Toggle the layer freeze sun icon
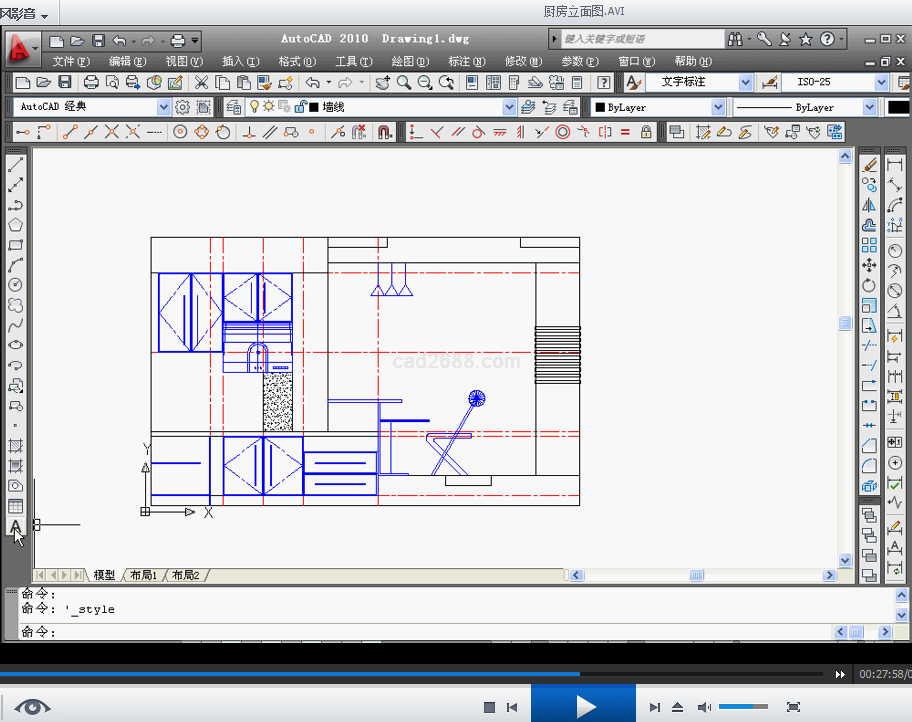912x722 pixels. click(269, 107)
